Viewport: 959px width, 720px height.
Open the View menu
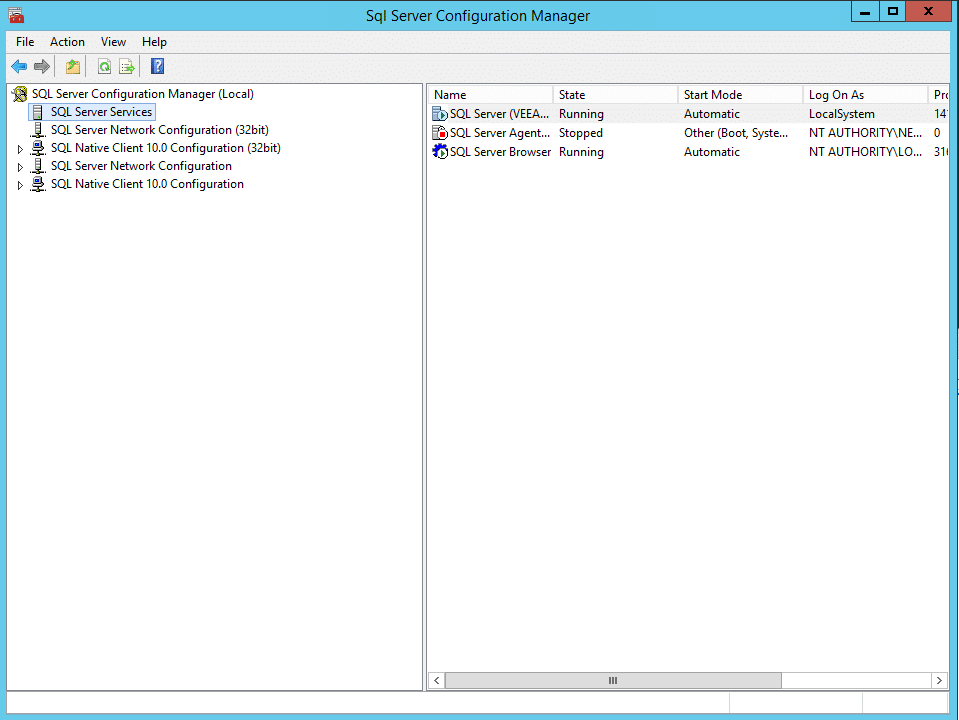click(x=113, y=42)
